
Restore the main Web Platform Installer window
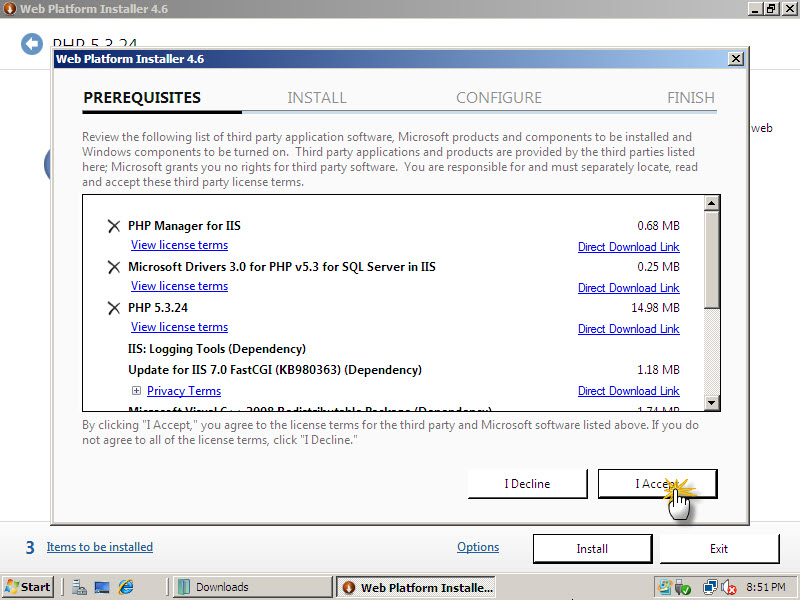click(x=770, y=9)
